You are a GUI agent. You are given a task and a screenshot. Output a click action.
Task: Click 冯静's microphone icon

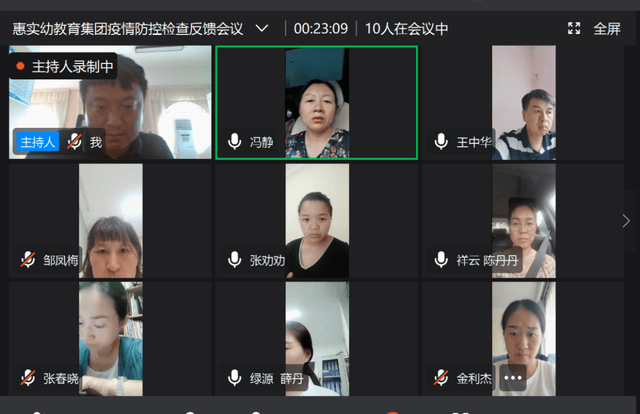235,142
